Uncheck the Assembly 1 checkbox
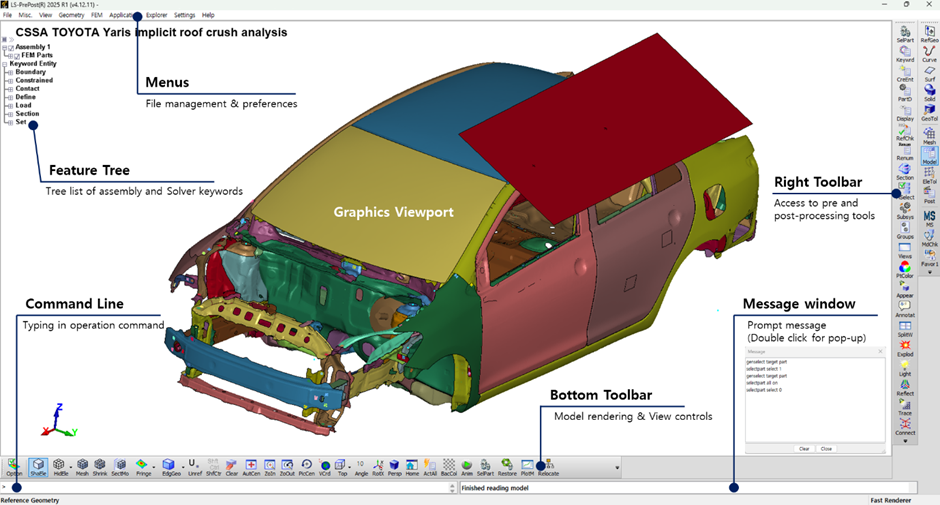This screenshot has width=940, height=505. [11, 47]
